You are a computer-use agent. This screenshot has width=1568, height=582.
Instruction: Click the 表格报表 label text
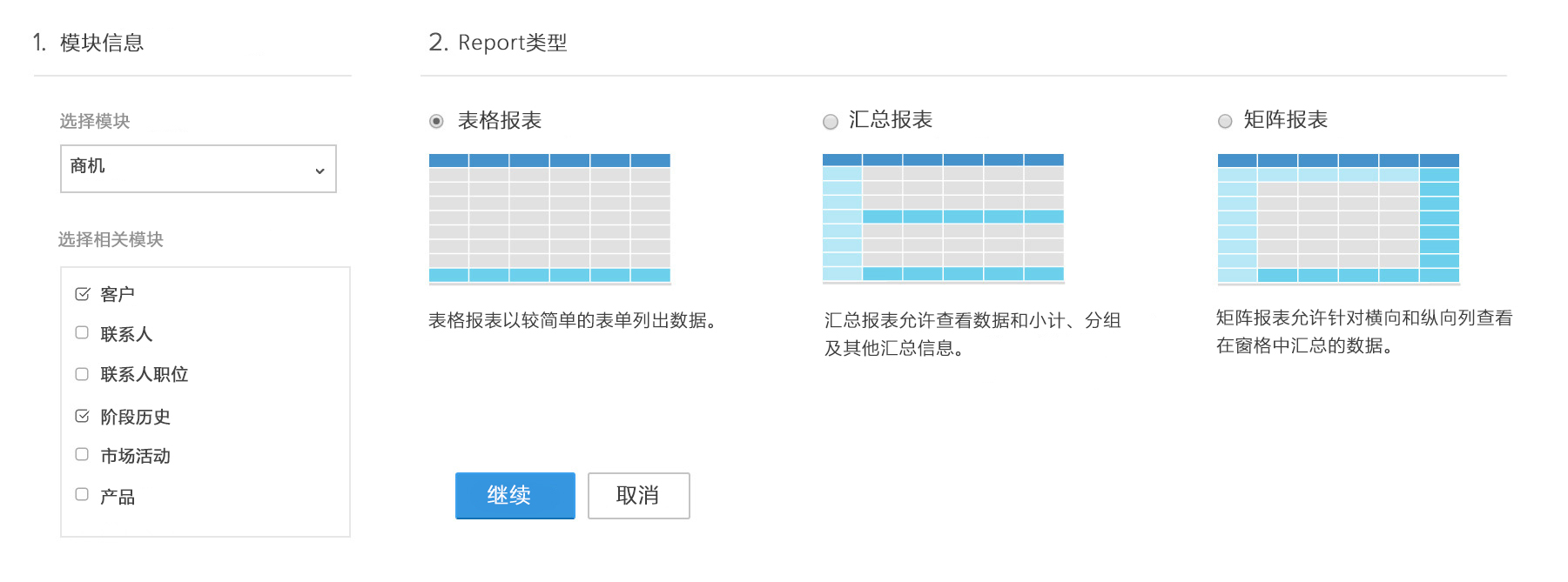pos(500,121)
